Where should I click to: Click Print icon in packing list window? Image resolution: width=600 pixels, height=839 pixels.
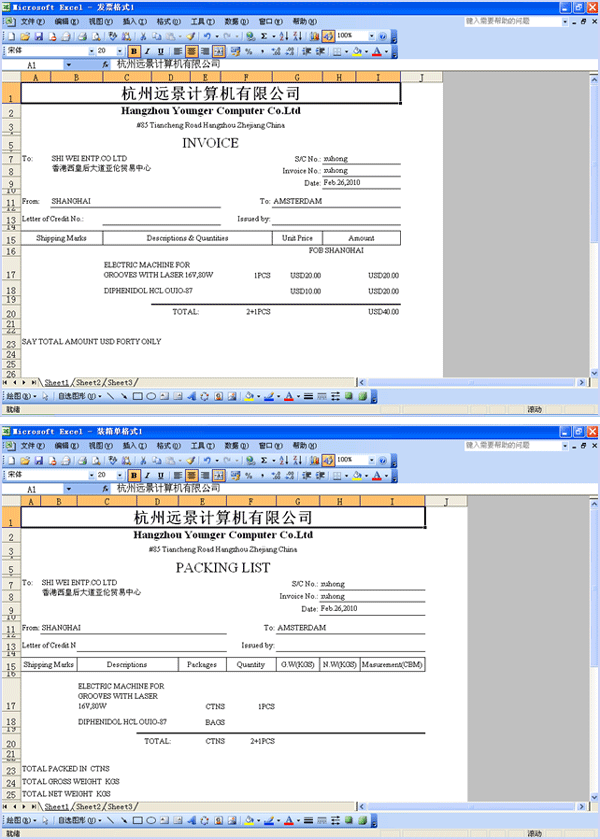point(82,460)
